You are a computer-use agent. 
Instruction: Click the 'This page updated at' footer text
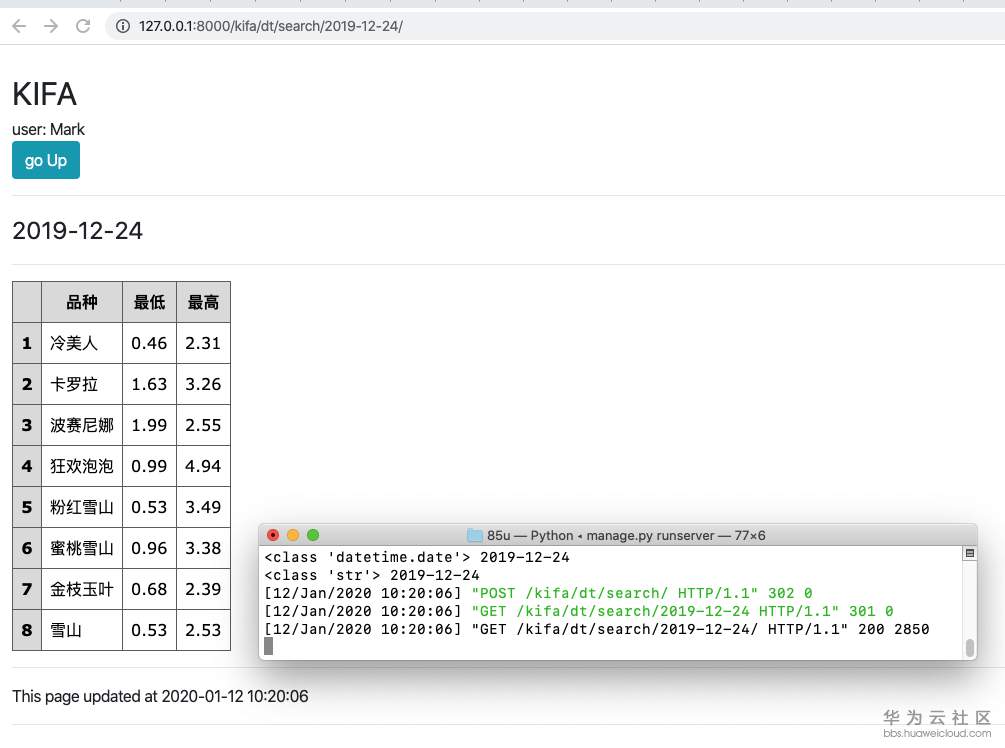[160, 696]
